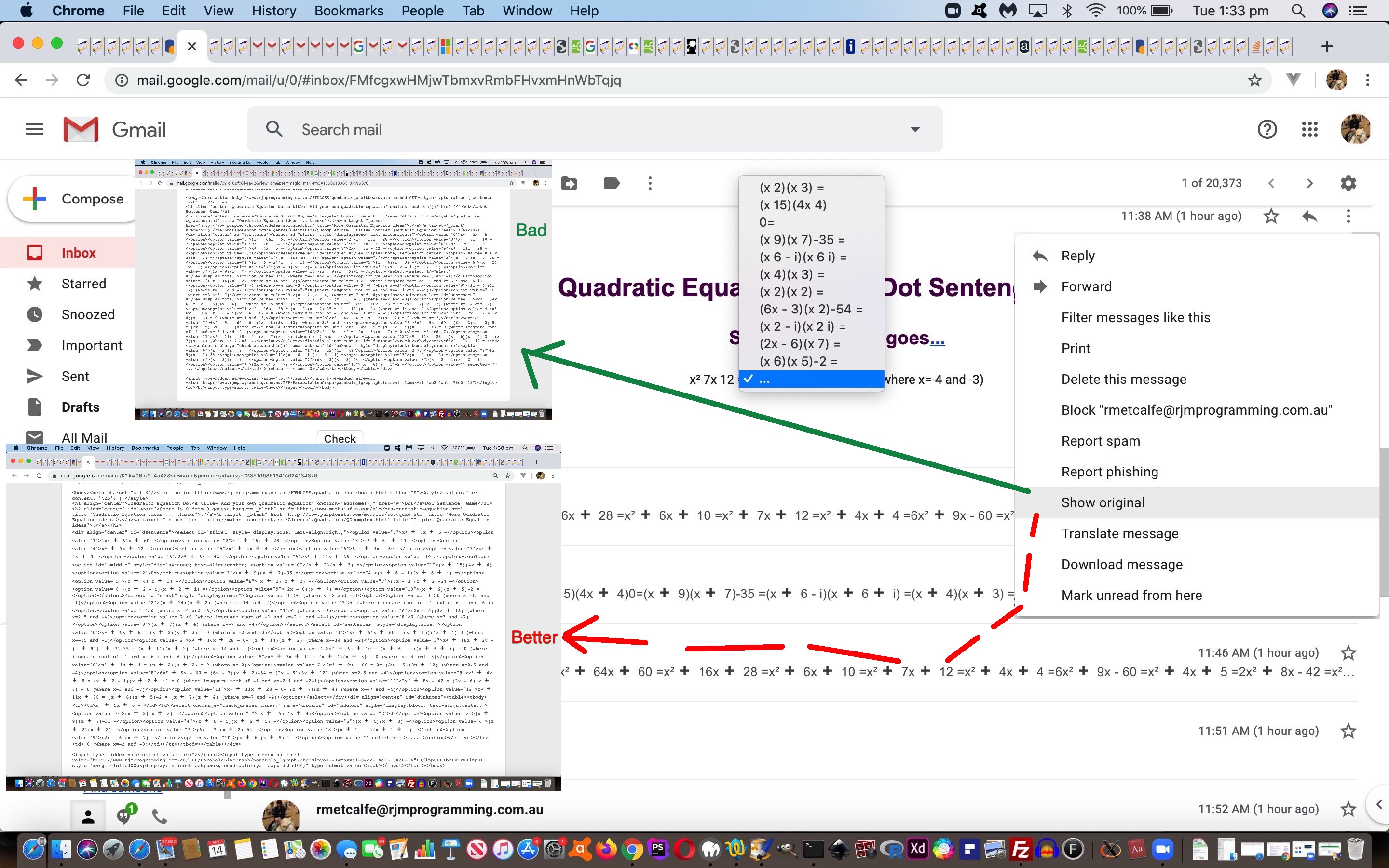Go to newer message arrow

(1271, 183)
